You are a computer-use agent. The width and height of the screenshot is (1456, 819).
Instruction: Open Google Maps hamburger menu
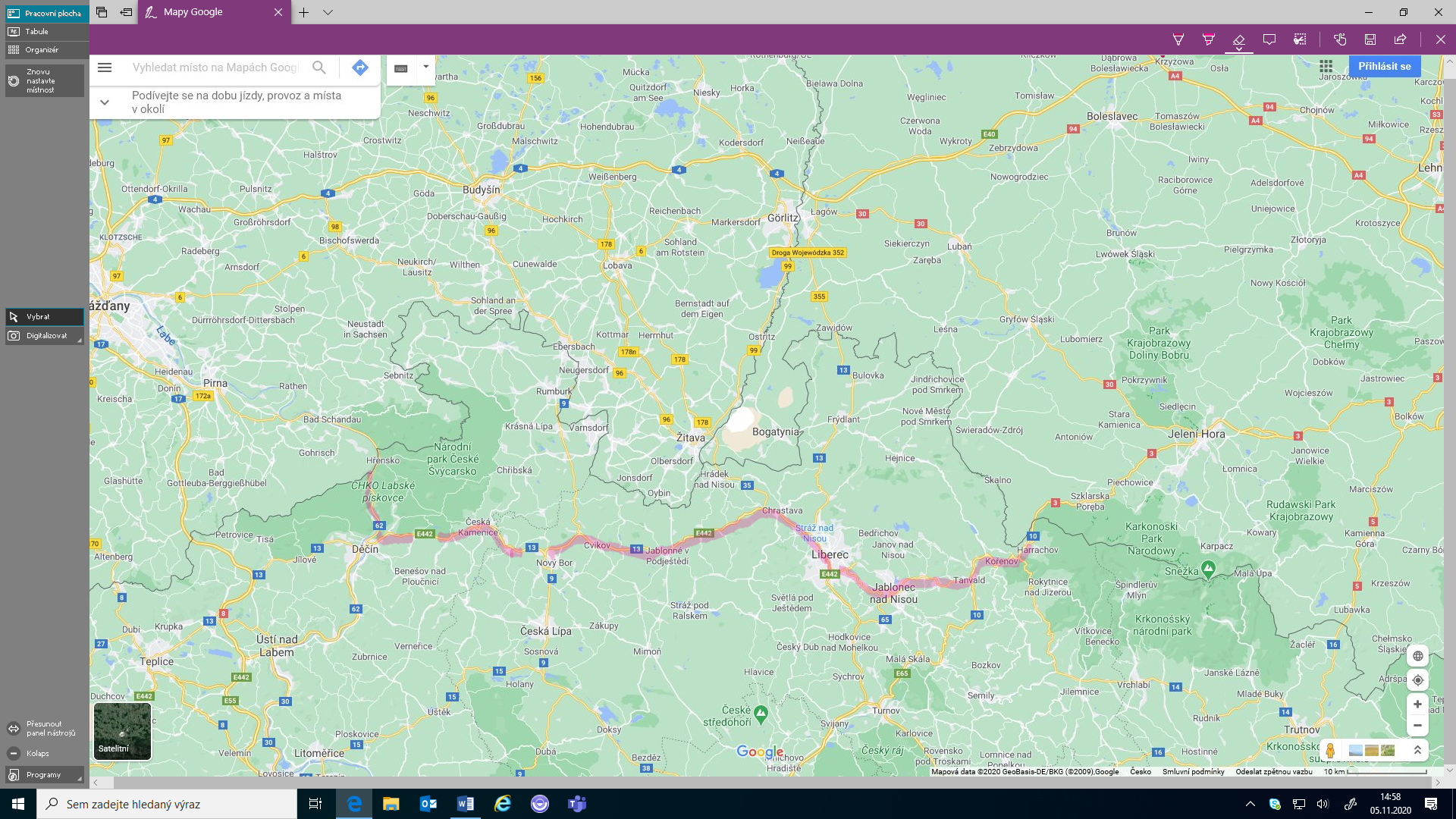105,67
